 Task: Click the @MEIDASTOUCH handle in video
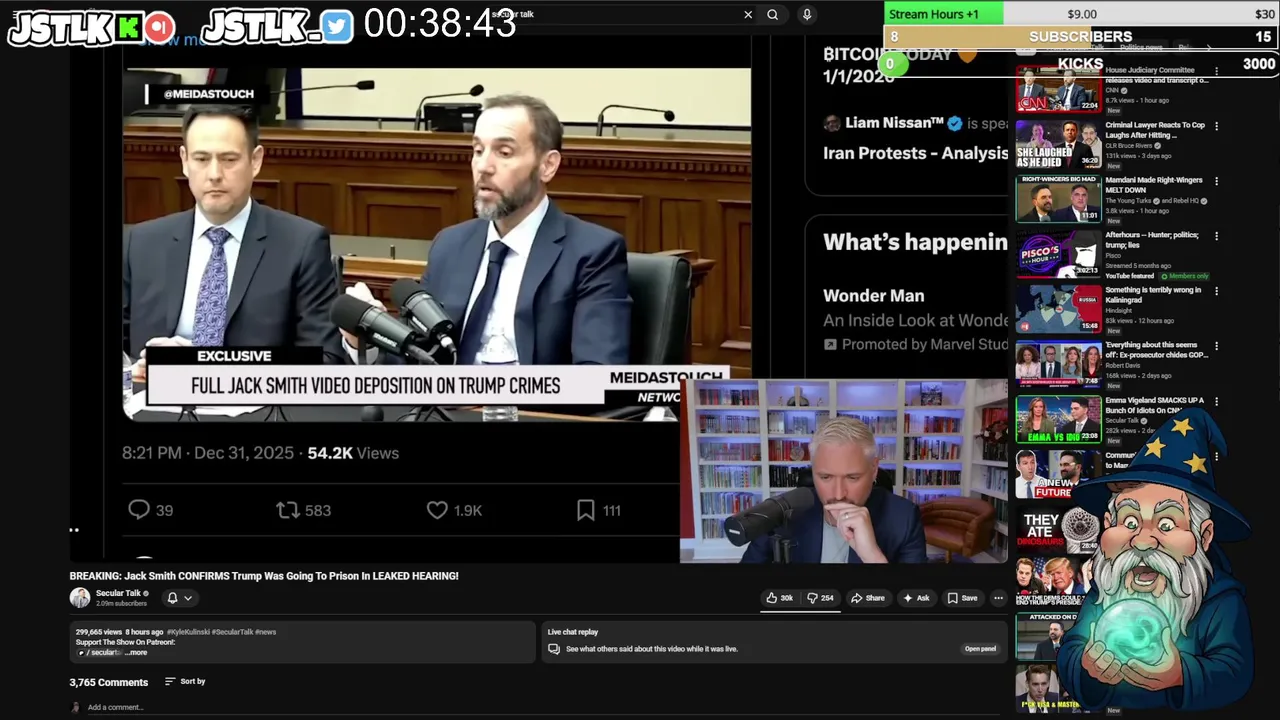208,94
